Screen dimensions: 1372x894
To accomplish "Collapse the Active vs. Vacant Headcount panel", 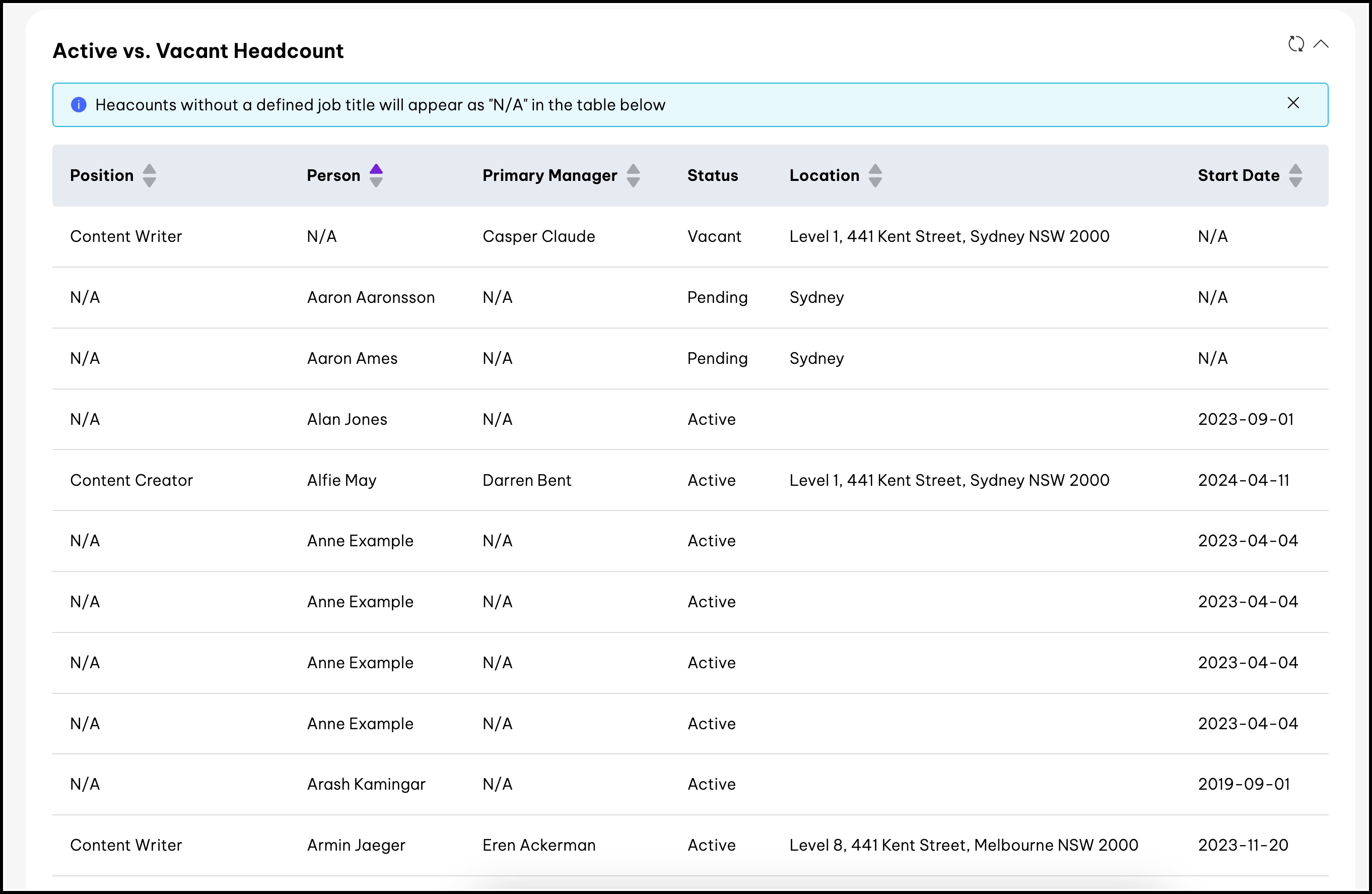I will coord(1321,44).
